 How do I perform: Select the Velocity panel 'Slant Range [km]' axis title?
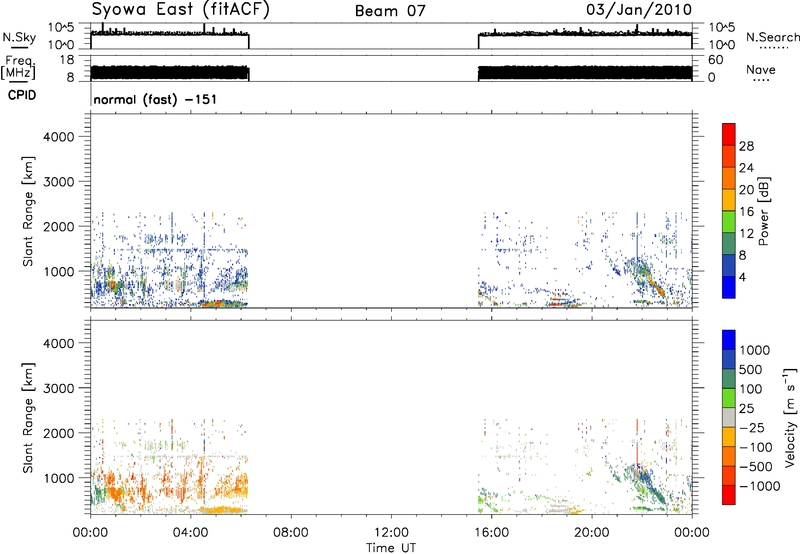click(x=28, y=418)
